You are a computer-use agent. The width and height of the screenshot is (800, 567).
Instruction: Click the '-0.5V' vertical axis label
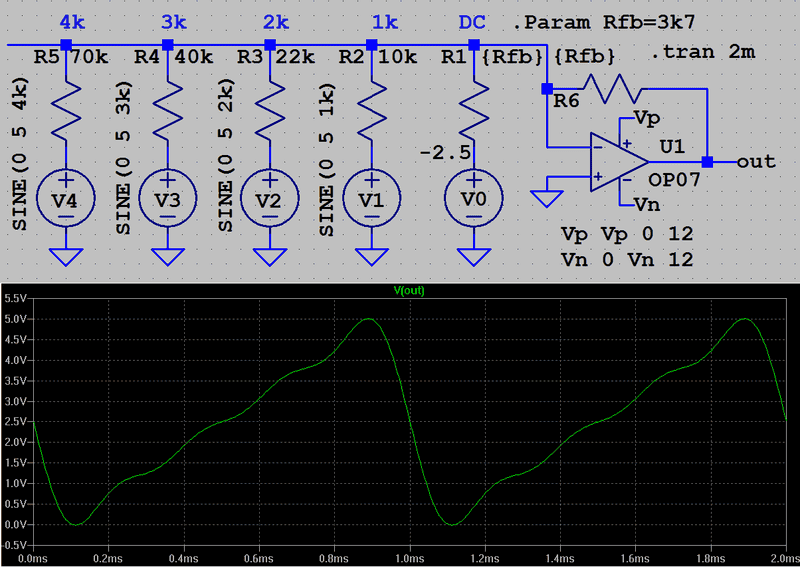(x=12, y=545)
